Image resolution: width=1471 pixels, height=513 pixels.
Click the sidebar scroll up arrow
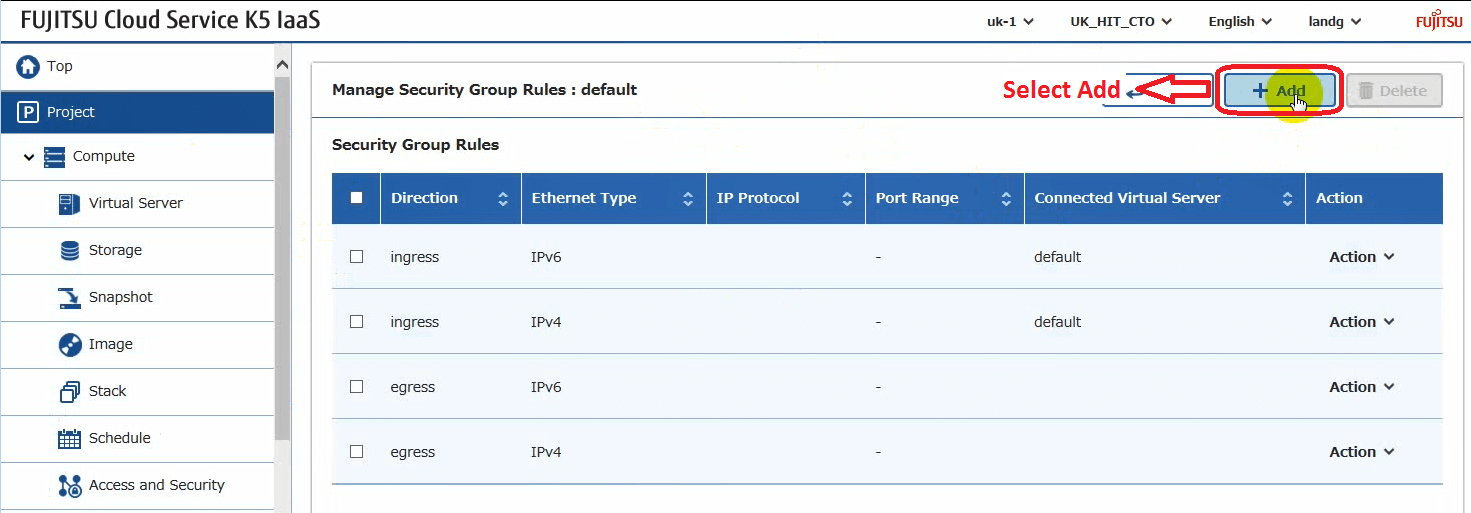(282, 65)
